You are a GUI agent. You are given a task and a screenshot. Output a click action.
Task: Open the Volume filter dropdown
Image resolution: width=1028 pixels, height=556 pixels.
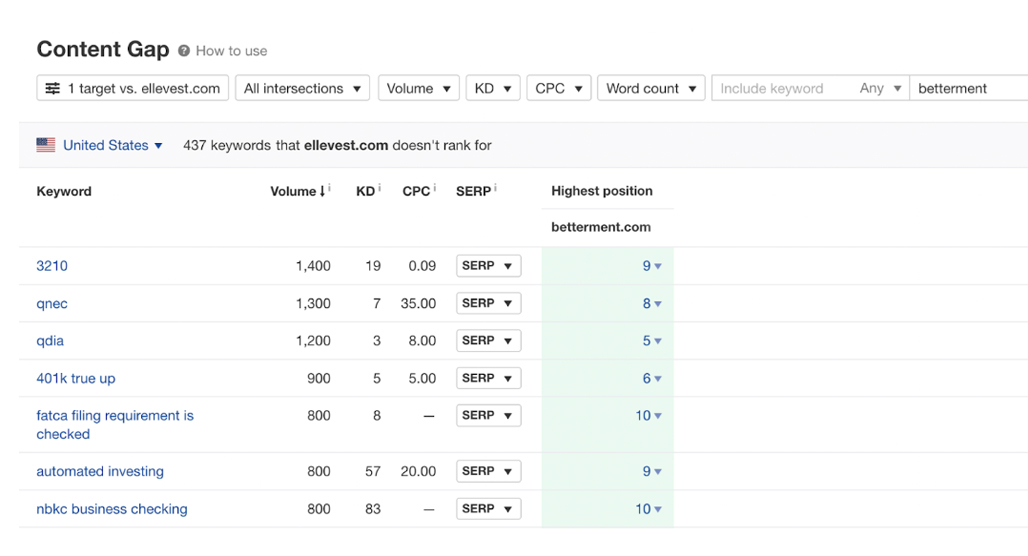(418, 88)
